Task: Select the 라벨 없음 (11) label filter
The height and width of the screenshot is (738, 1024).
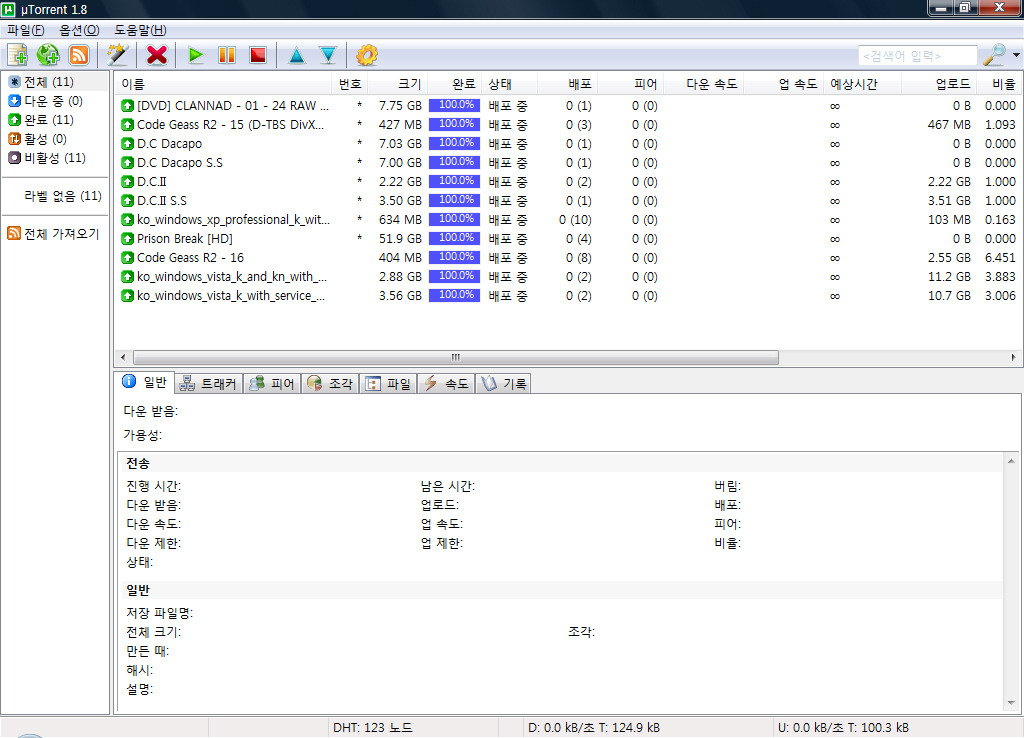Action: pyautogui.click(x=63, y=196)
